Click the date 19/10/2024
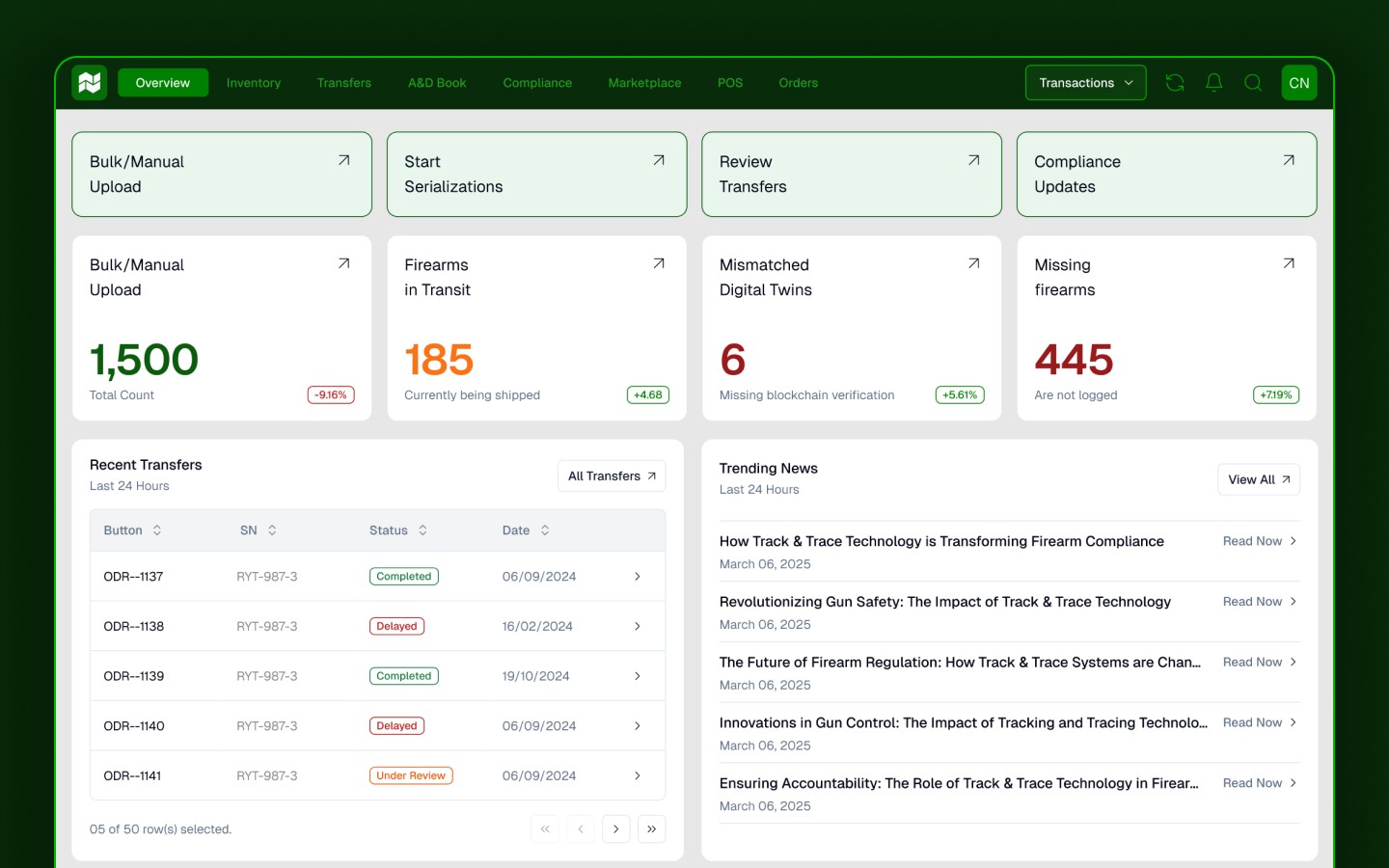Screen dimensions: 1389x868 [535, 676]
